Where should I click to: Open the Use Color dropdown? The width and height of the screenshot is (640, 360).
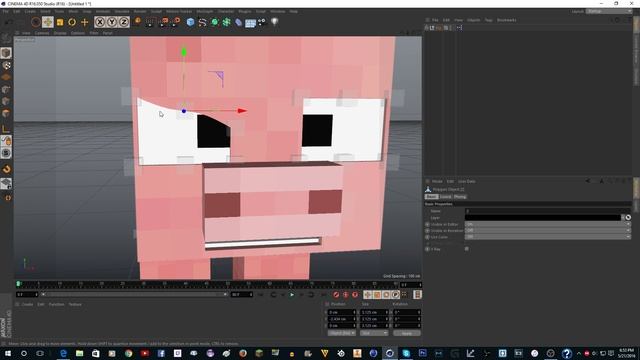click(x=547, y=237)
